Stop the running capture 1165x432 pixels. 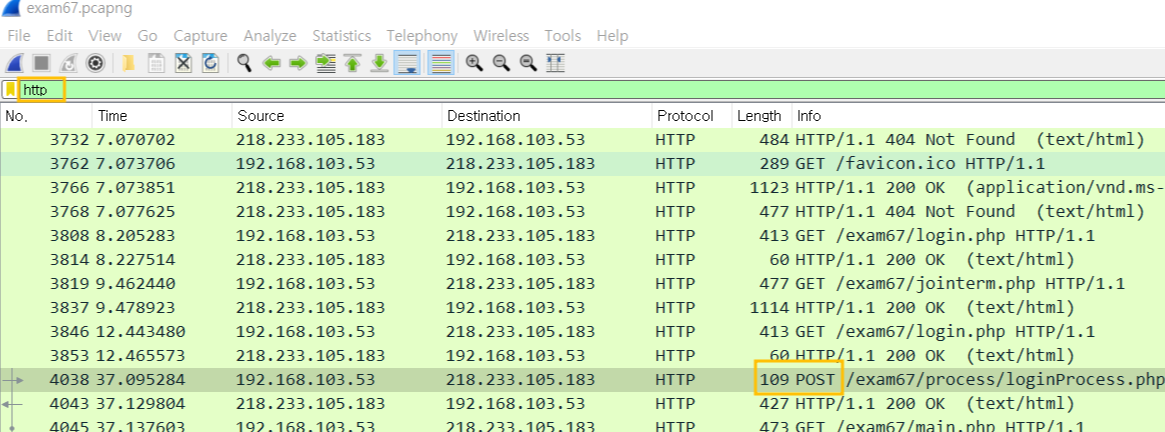click(x=42, y=63)
